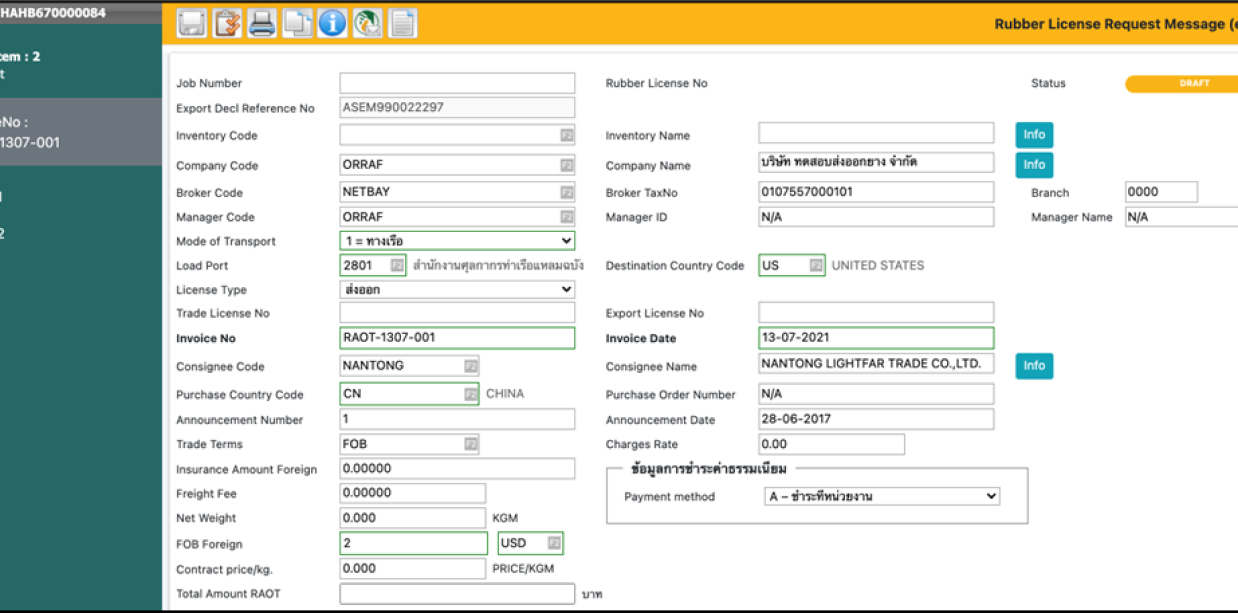This screenshot has height=613, width=1238.
Task: Click the blue information toolbar icon
Action: pyautogui.click(x=332, y=23)
